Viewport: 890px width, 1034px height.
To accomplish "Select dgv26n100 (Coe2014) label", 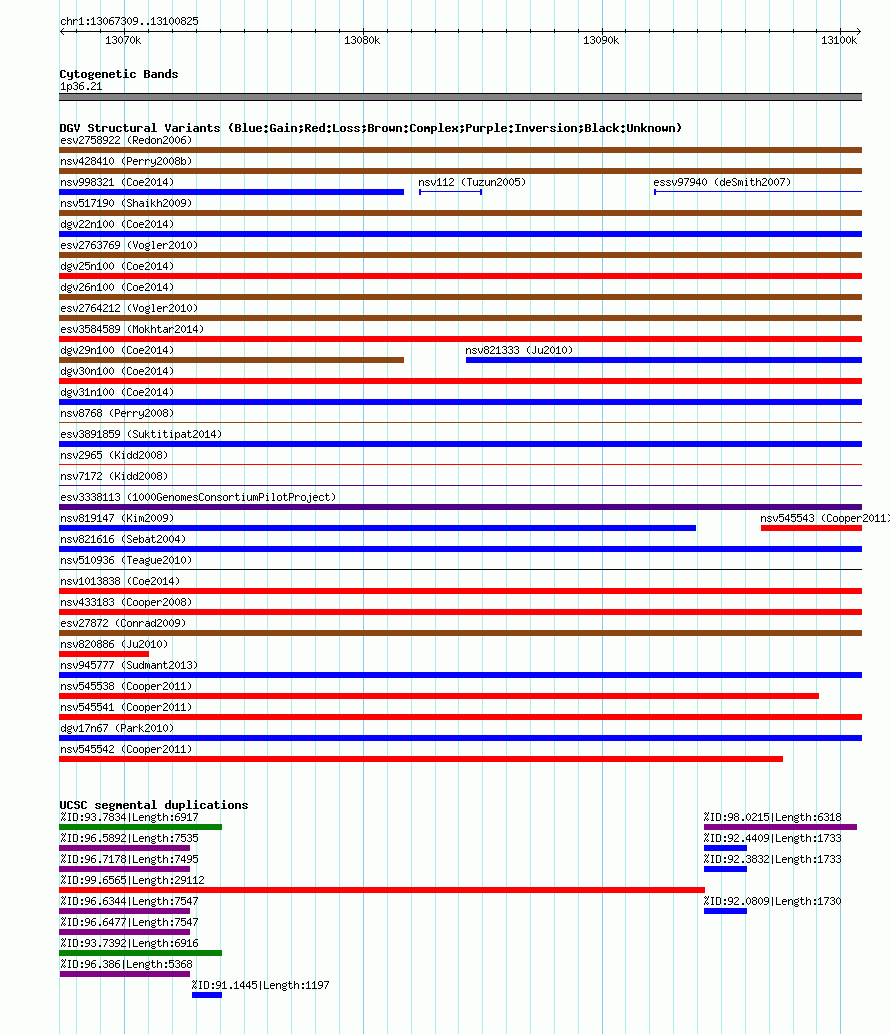I will tap(117, 288).
